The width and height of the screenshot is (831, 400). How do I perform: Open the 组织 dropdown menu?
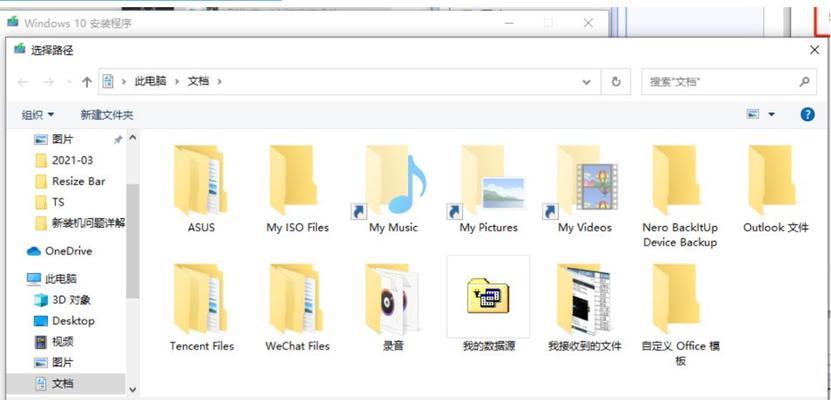coord(38,115)
